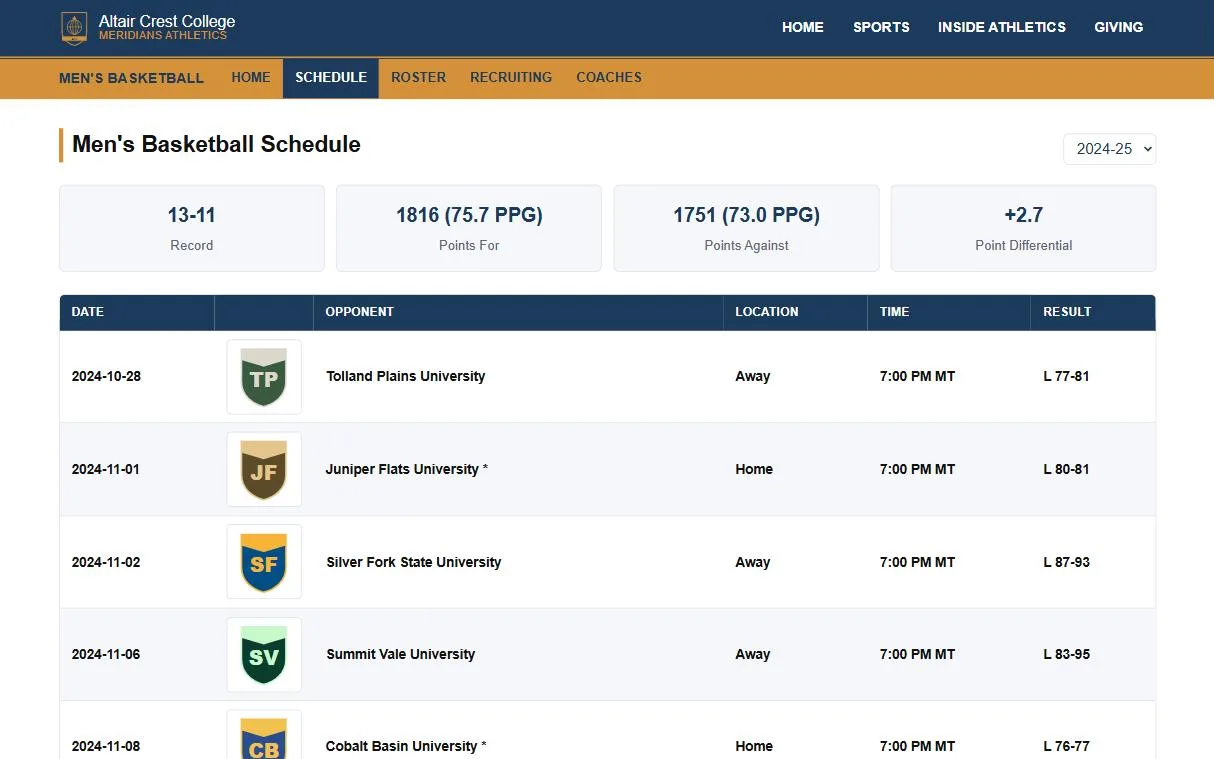Click the Point Differential stat card
This screenshot has height=759, width=1214.
click(x=1024, y=228)
